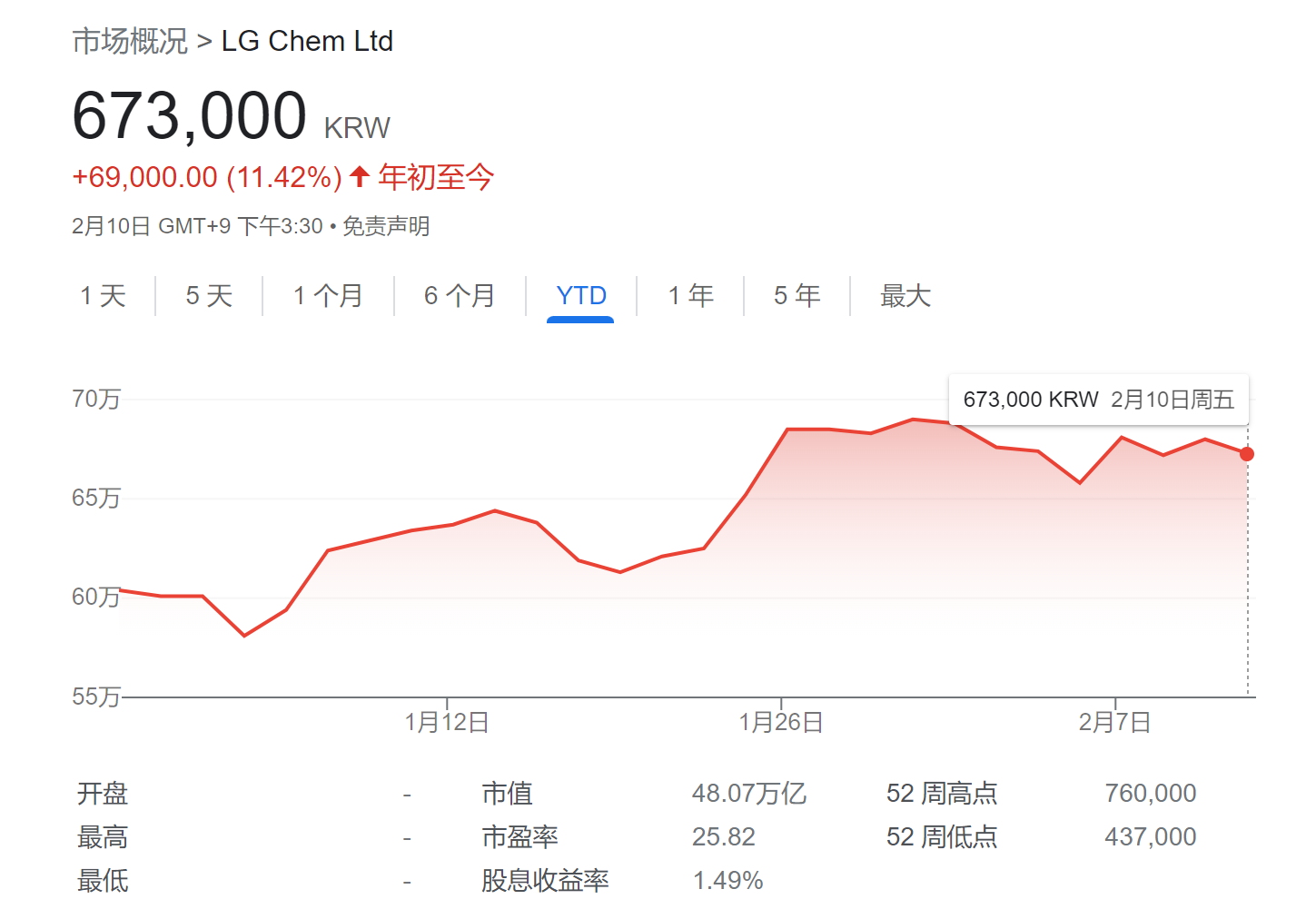
Task: Click the 1月12日 date axis label
Action: click(447, 722)
